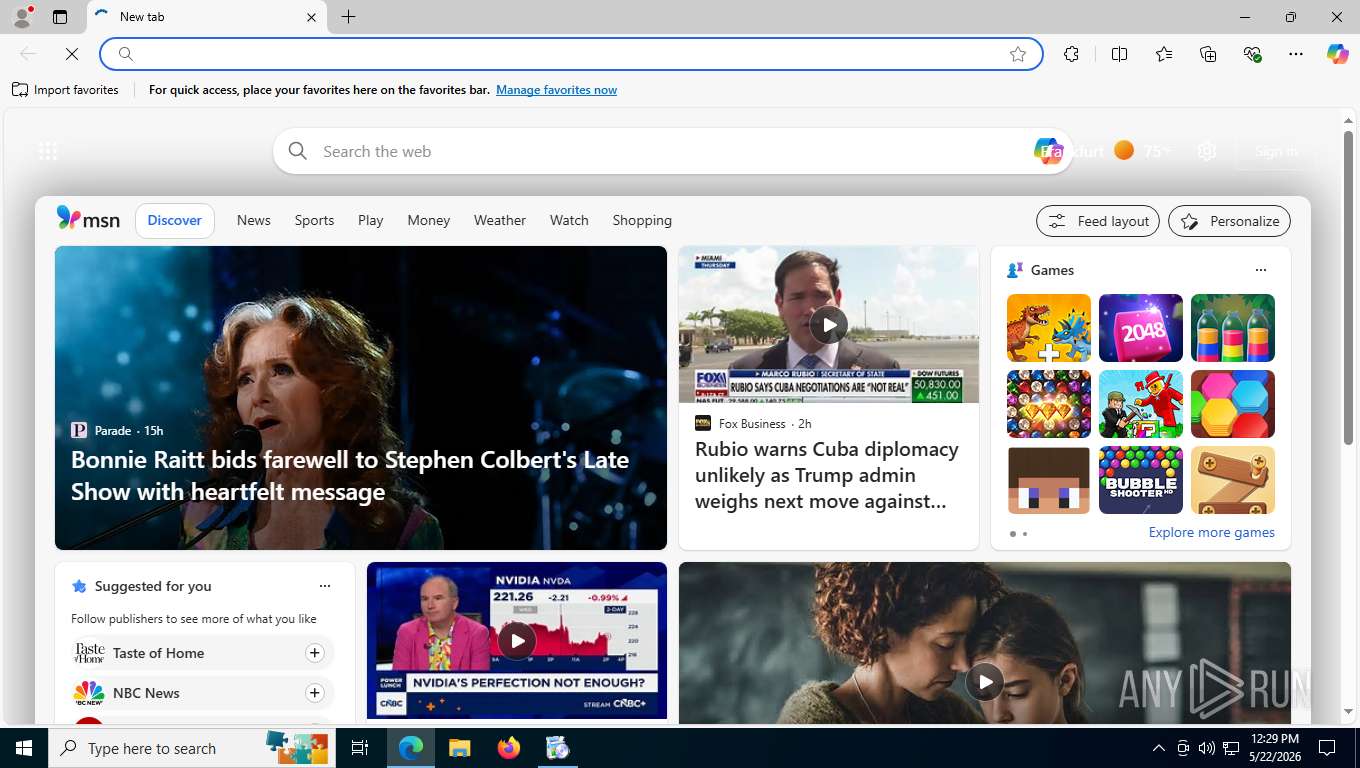Image resolution: width=1360 pixels, height=768 pixels.
Task: Switch to the News tab
Action: point(254,220)
